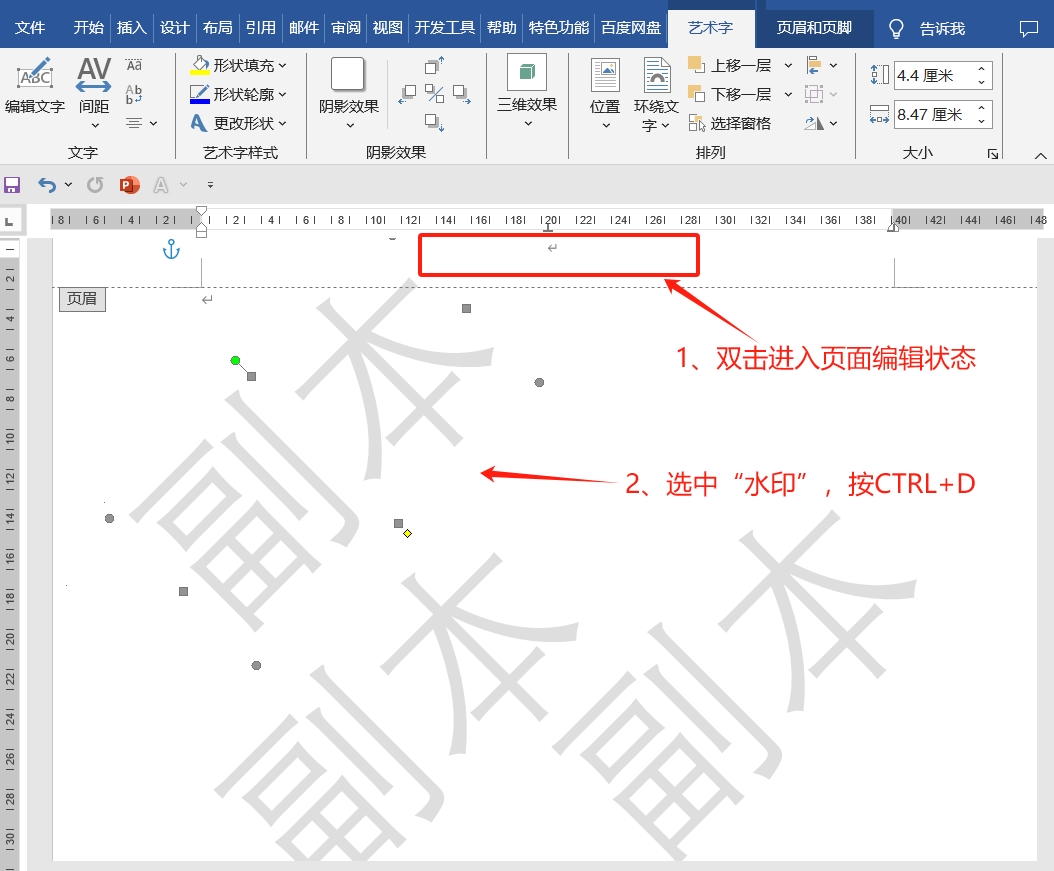The width and height of the screenshot is (1054, 871).
Task: Select the 页眉和页脚 tab
Action: coord(815,29)
